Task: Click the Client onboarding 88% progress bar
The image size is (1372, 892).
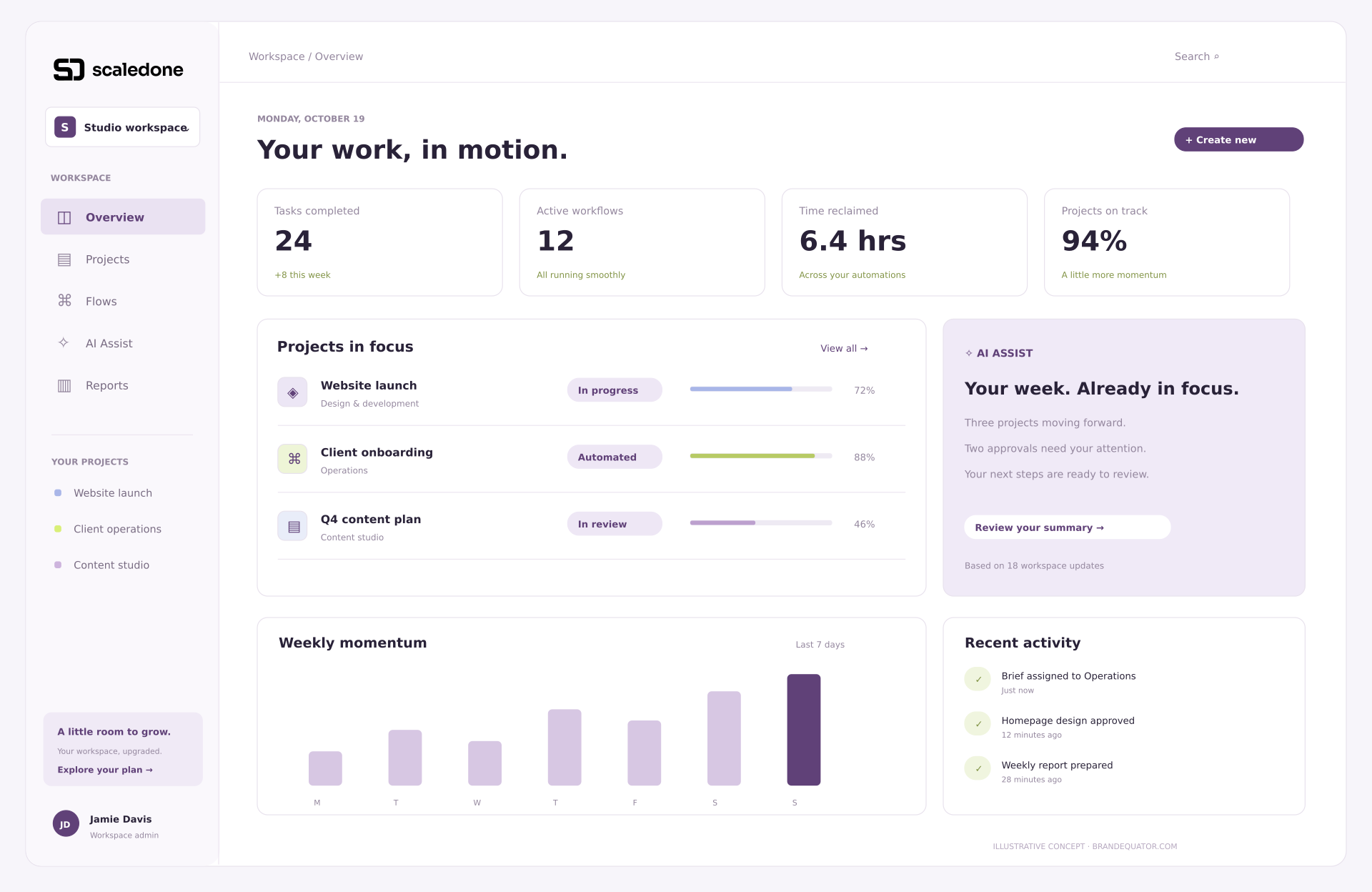Action: [x=761, y=456]
